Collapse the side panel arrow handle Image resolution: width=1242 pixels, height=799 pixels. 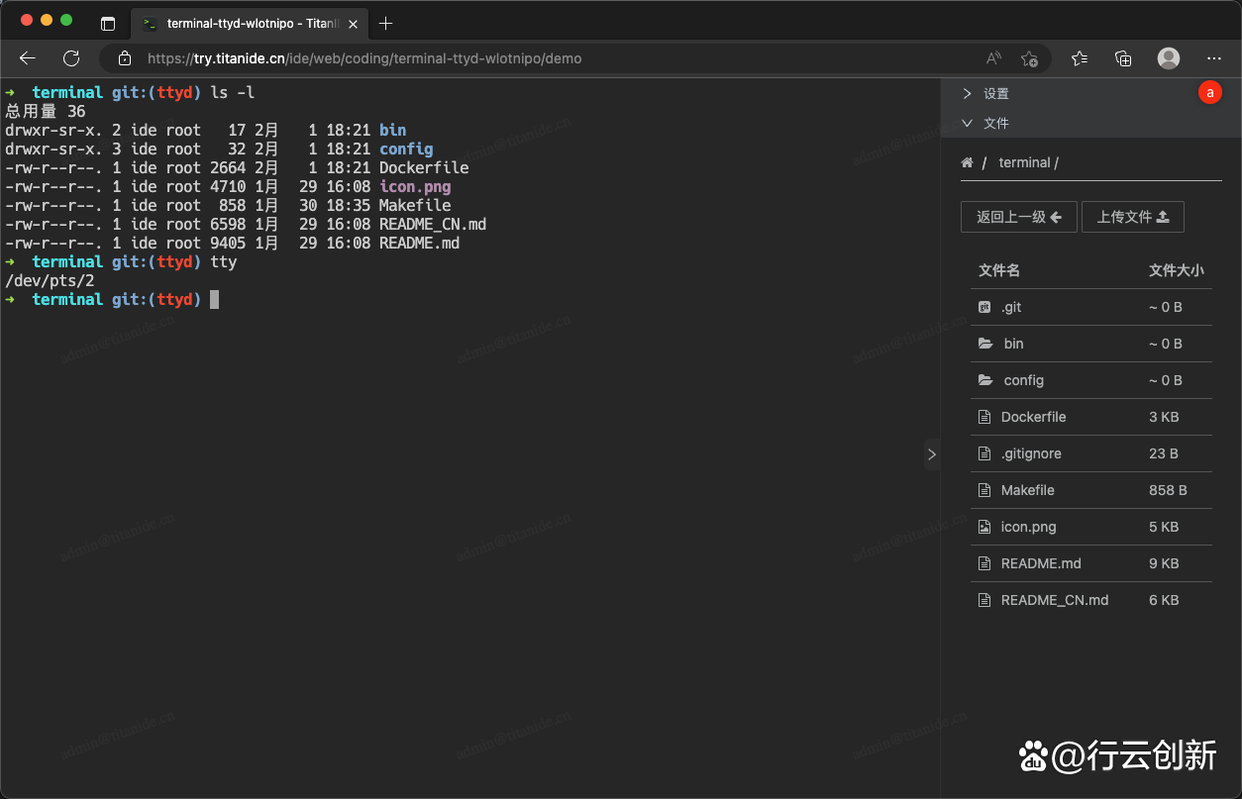[931, 454]
